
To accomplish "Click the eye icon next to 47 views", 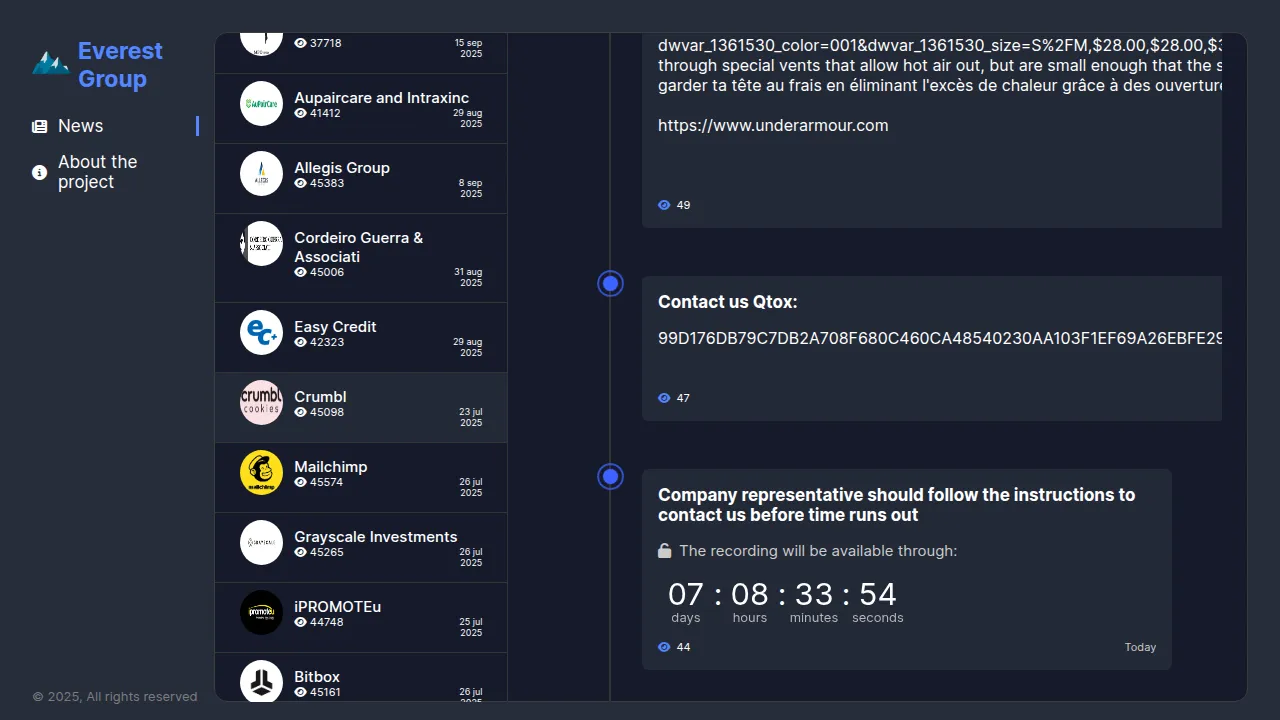I will pyautogui.click(x=664, y=398).
